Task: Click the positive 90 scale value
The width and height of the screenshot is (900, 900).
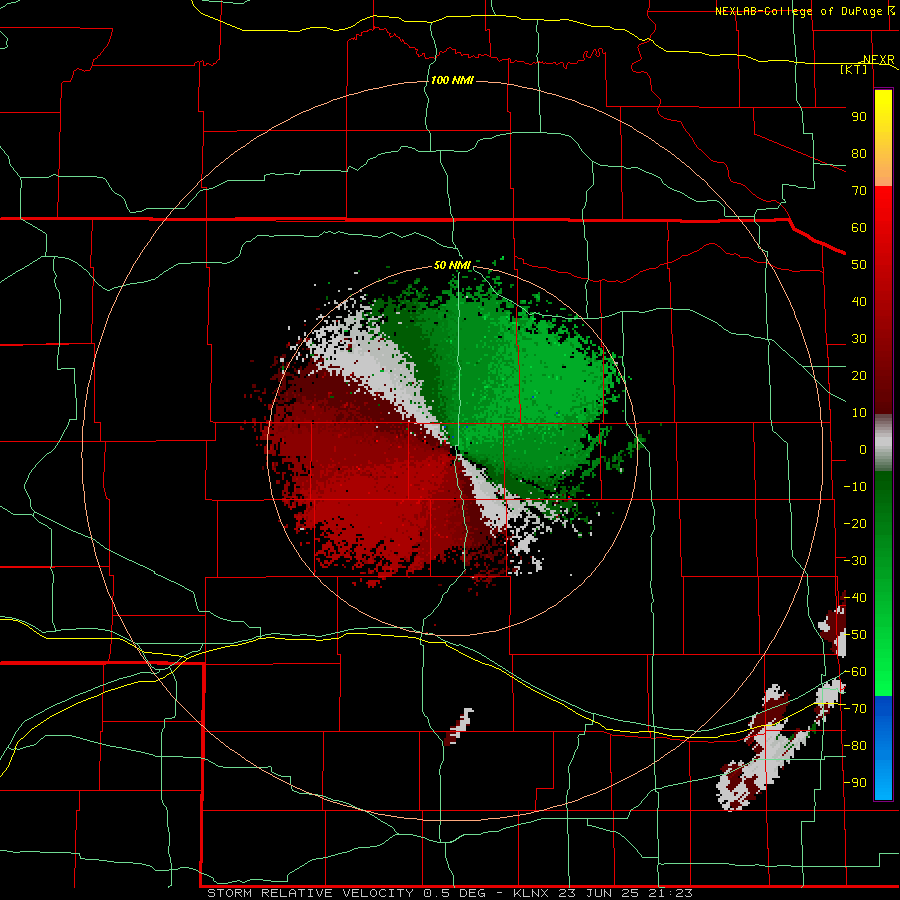Action: [859, 117]
